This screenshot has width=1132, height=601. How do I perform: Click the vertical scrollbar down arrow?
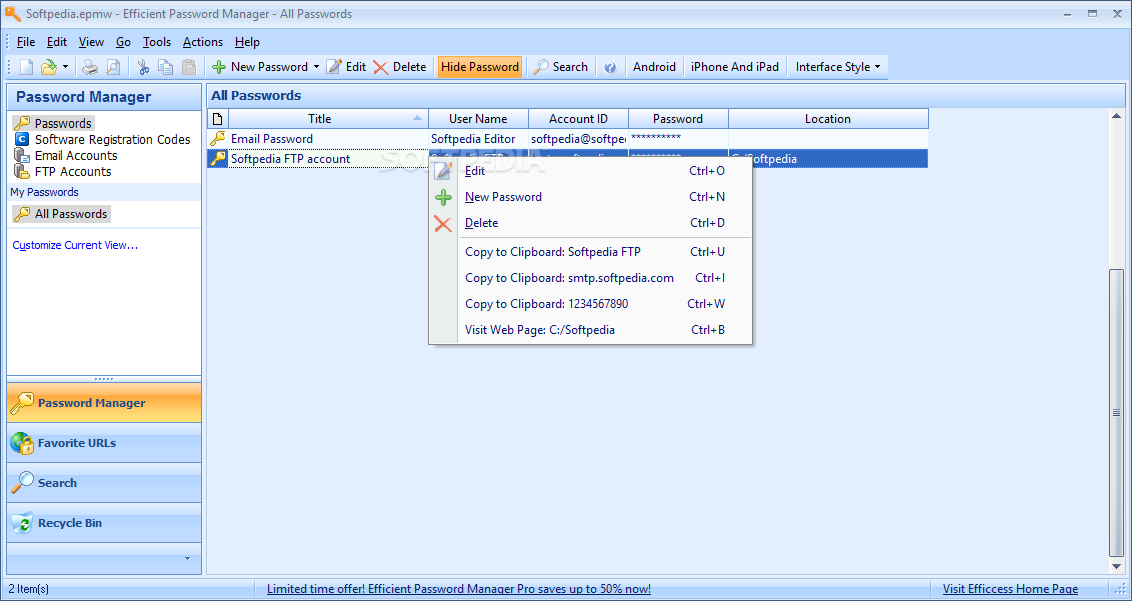tap(1116, 566)
